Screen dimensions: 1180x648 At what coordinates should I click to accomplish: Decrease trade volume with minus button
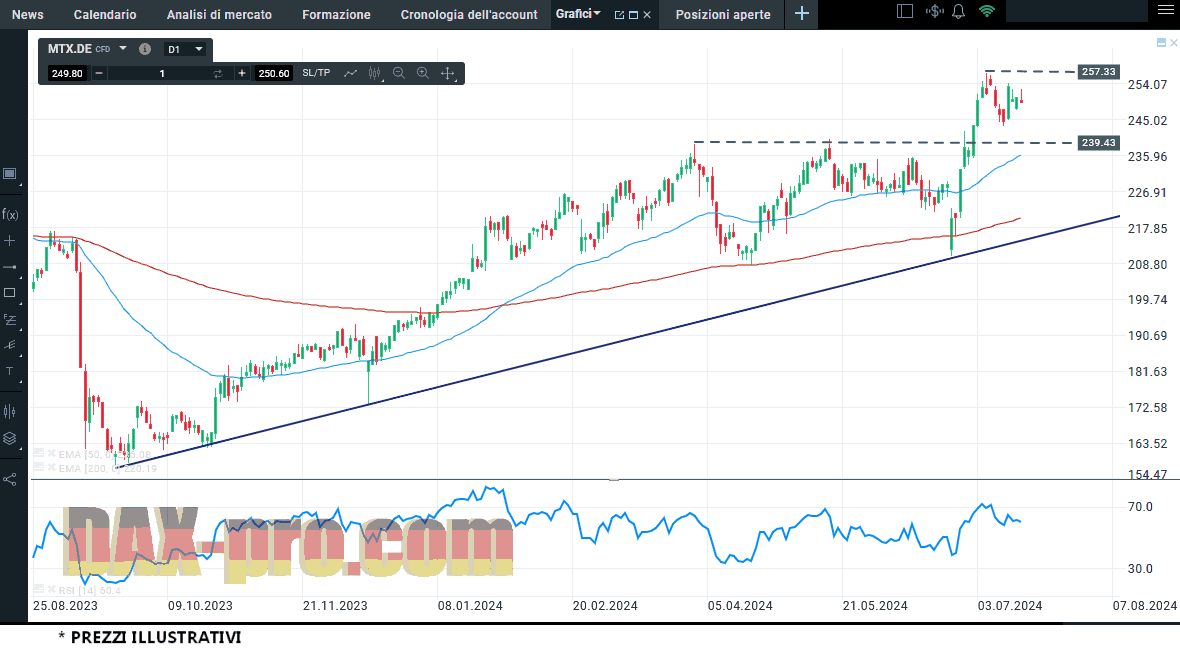click(99, 73)
